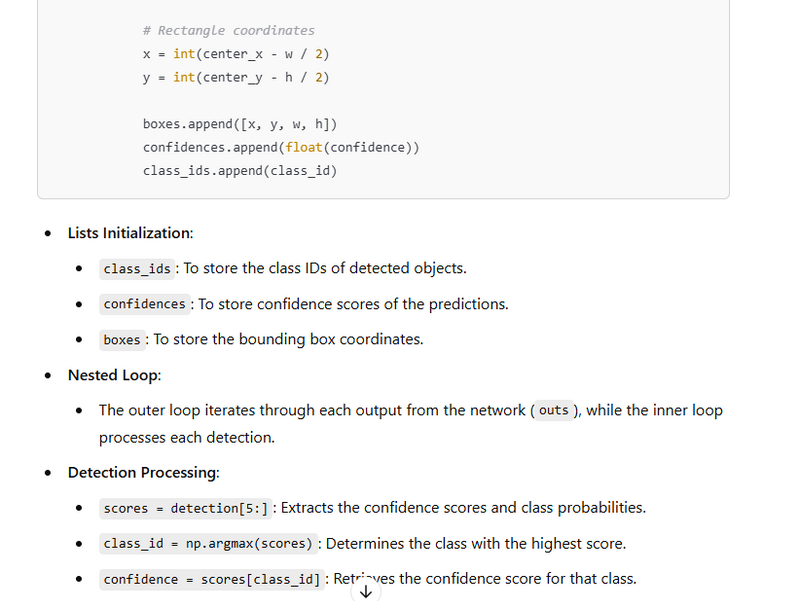This screenshot has width=800, height=601.
Task: Click the boxes.append code line
Action: 240,124
